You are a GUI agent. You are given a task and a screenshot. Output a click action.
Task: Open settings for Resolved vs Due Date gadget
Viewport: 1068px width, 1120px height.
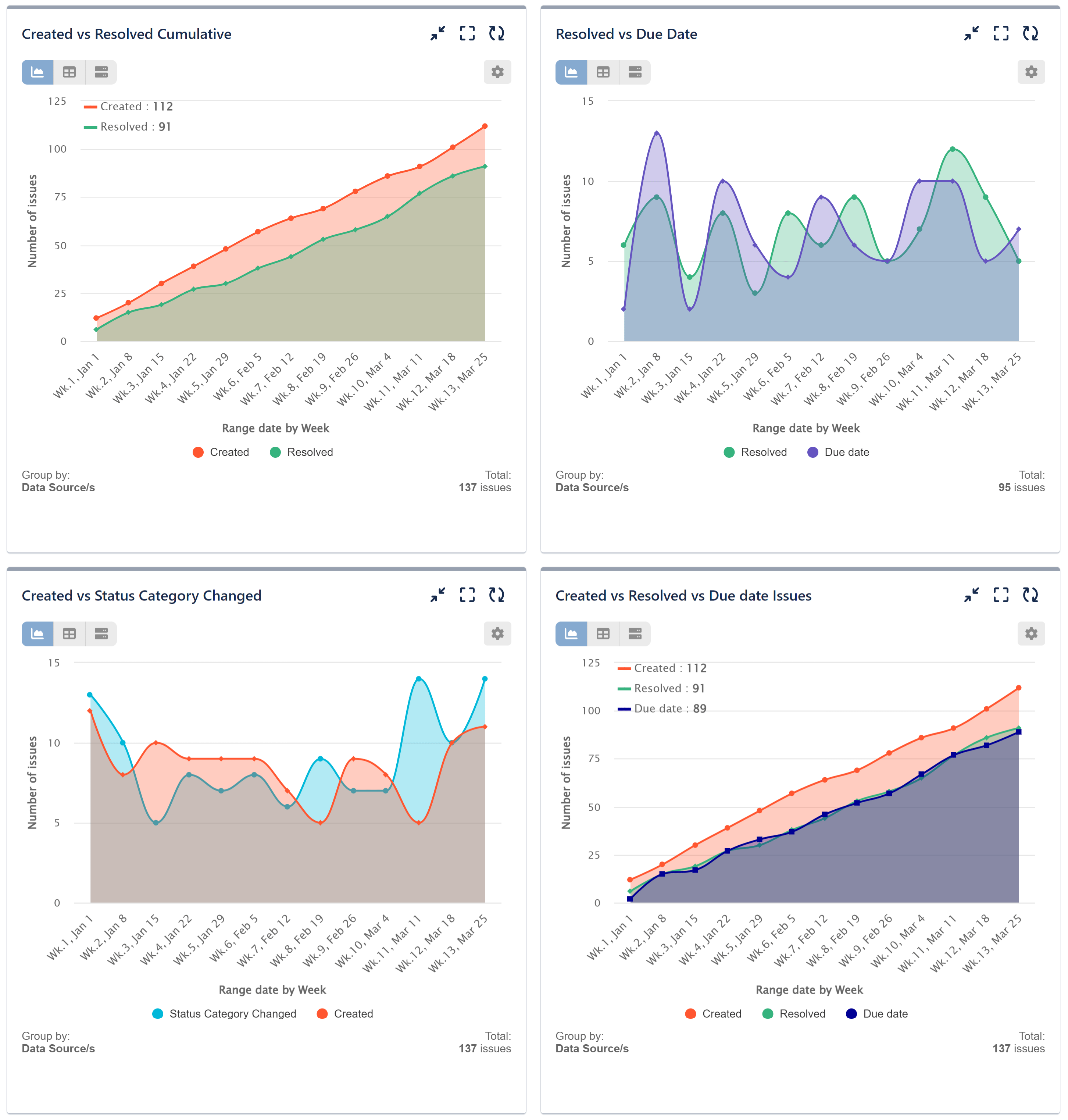(1031, 72)
